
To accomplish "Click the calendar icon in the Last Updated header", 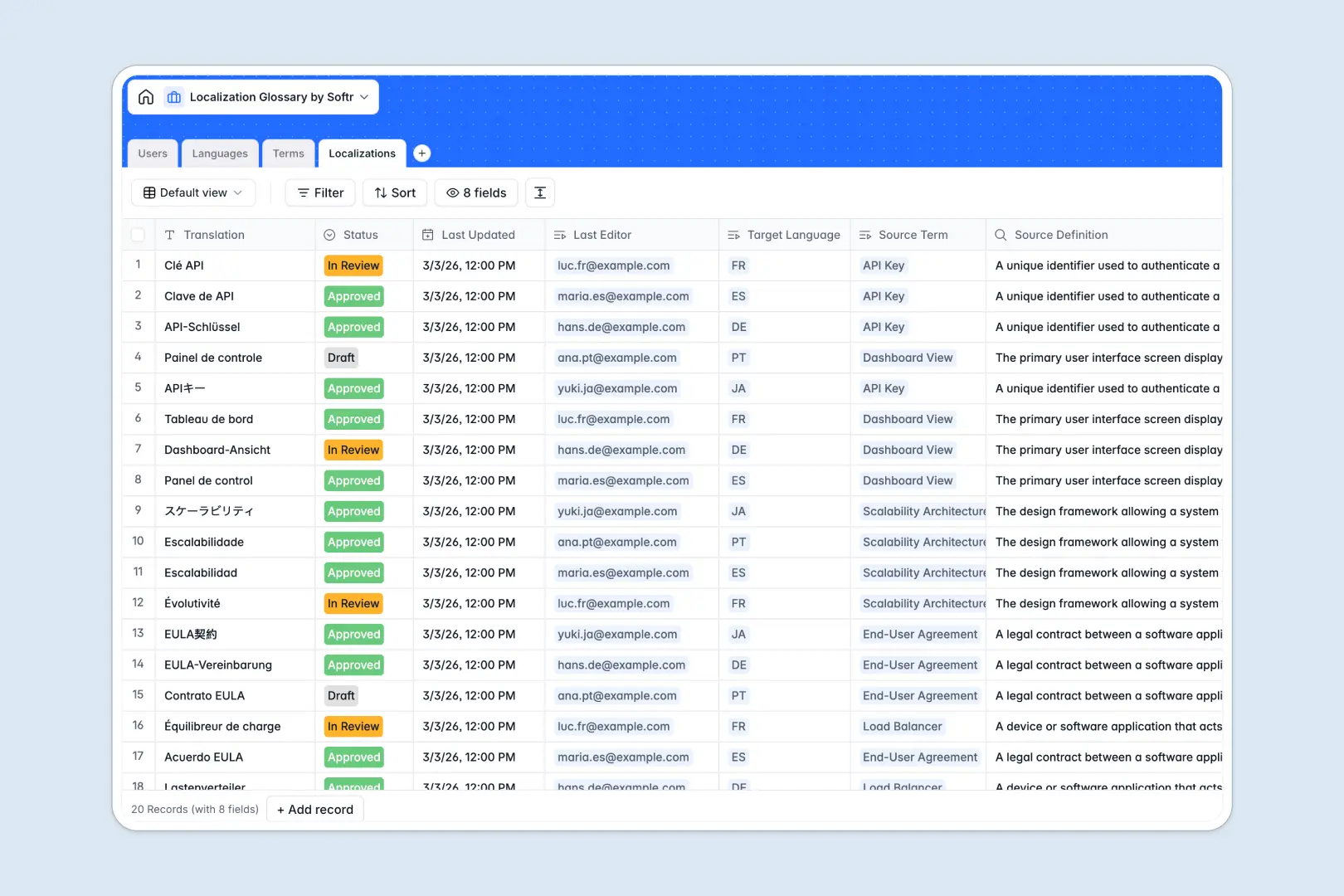I will pyautogui.click(x=427, y=235).
